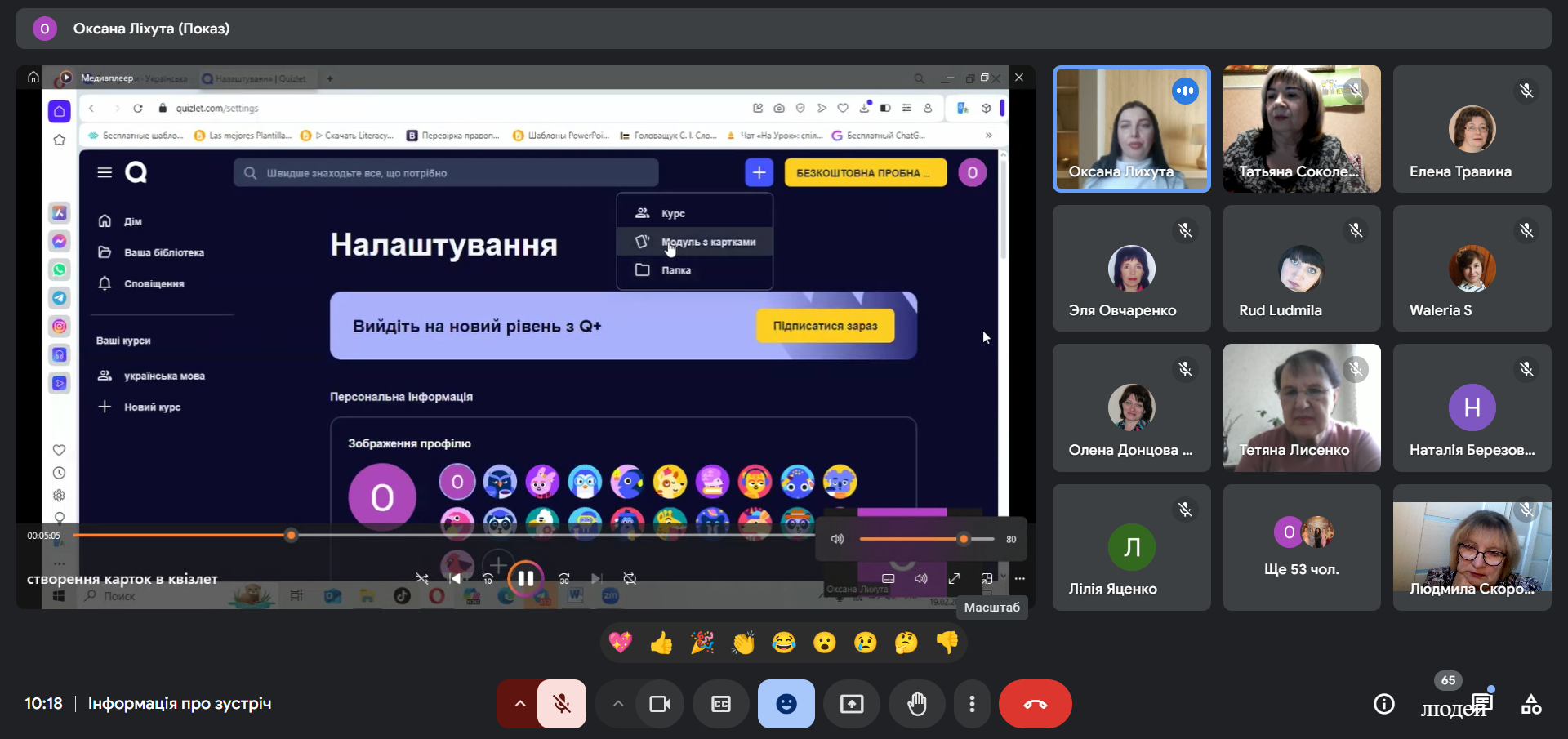Viewport: 1568px width, 739px height.
Task: Send the thinking face reaction
Action: pos(906,643)
